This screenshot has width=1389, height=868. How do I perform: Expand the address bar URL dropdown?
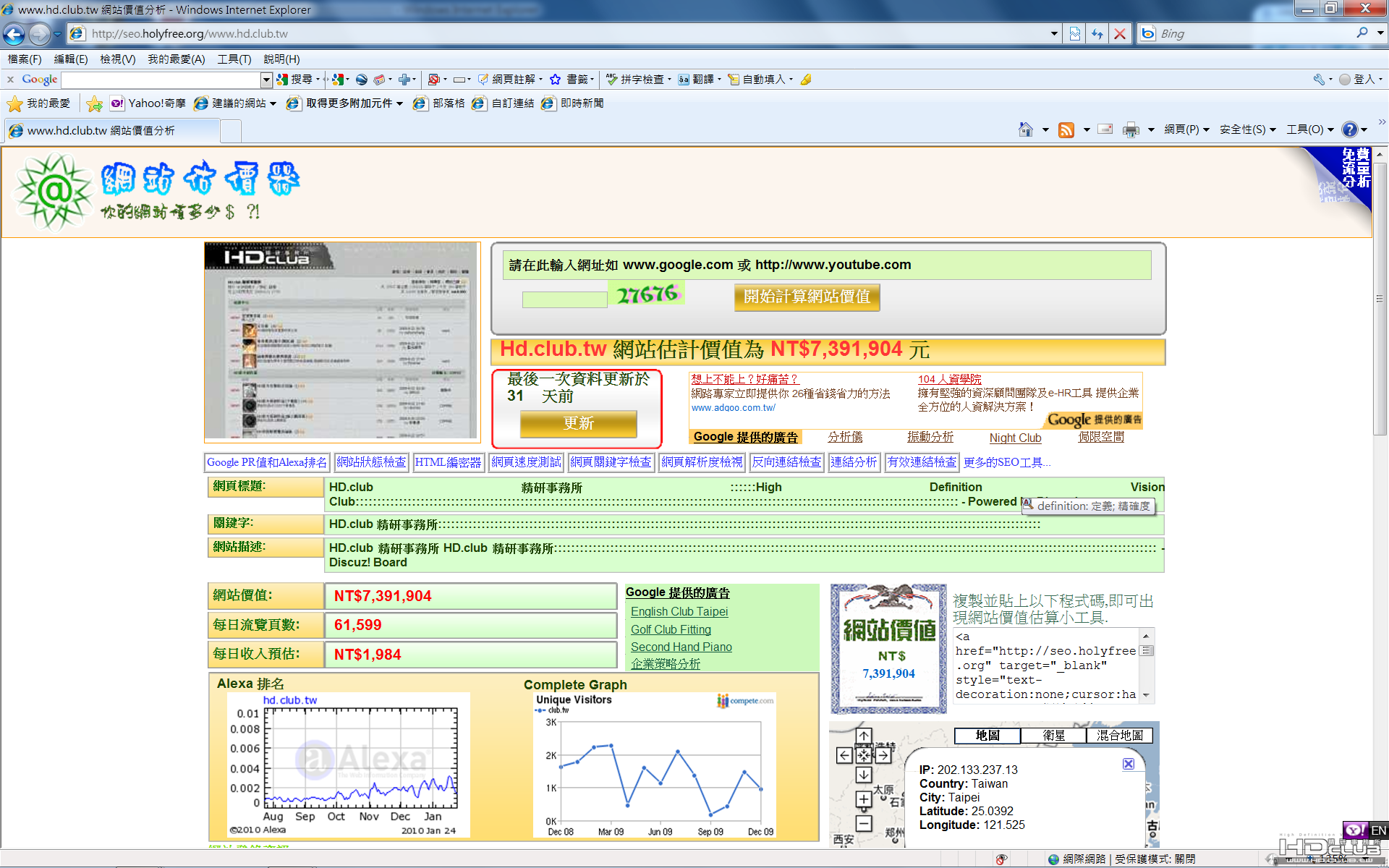pyautogui.click(x=1054, y=33)
